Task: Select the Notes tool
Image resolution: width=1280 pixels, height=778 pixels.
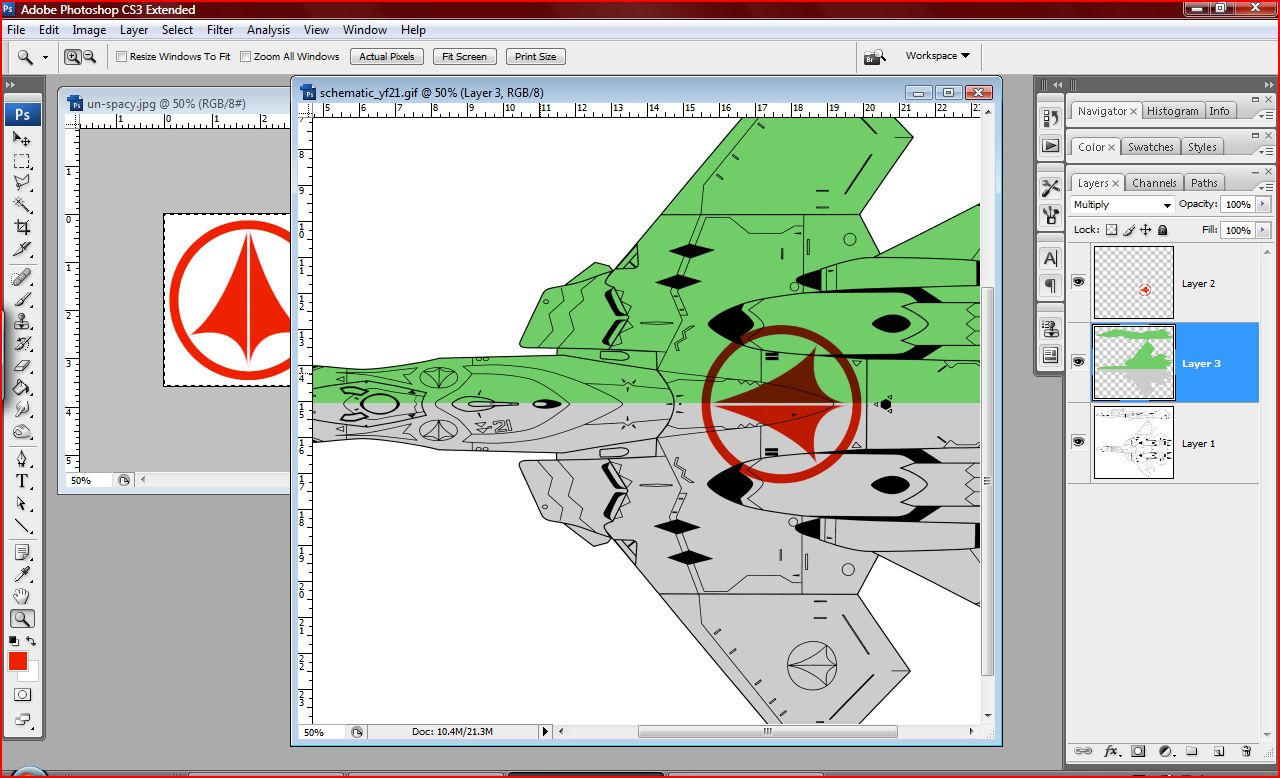Action: 22,553
